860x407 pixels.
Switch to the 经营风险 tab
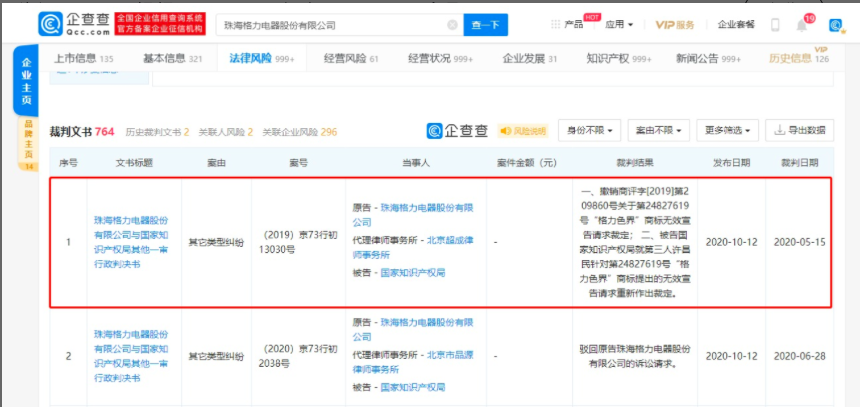(x=353, y=59)
